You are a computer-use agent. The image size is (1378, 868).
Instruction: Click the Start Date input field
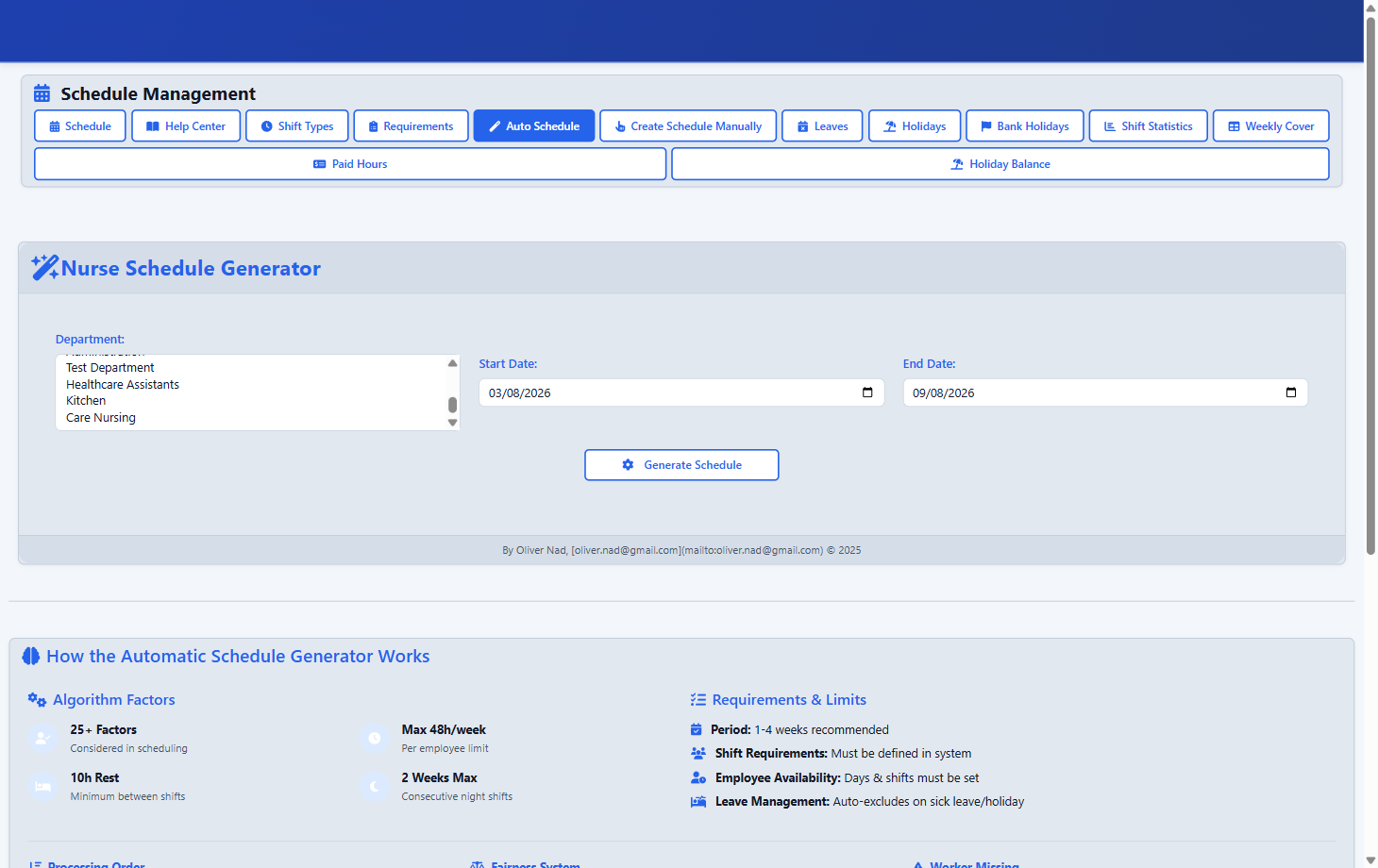pyautogui.click(x=681, y=392)
